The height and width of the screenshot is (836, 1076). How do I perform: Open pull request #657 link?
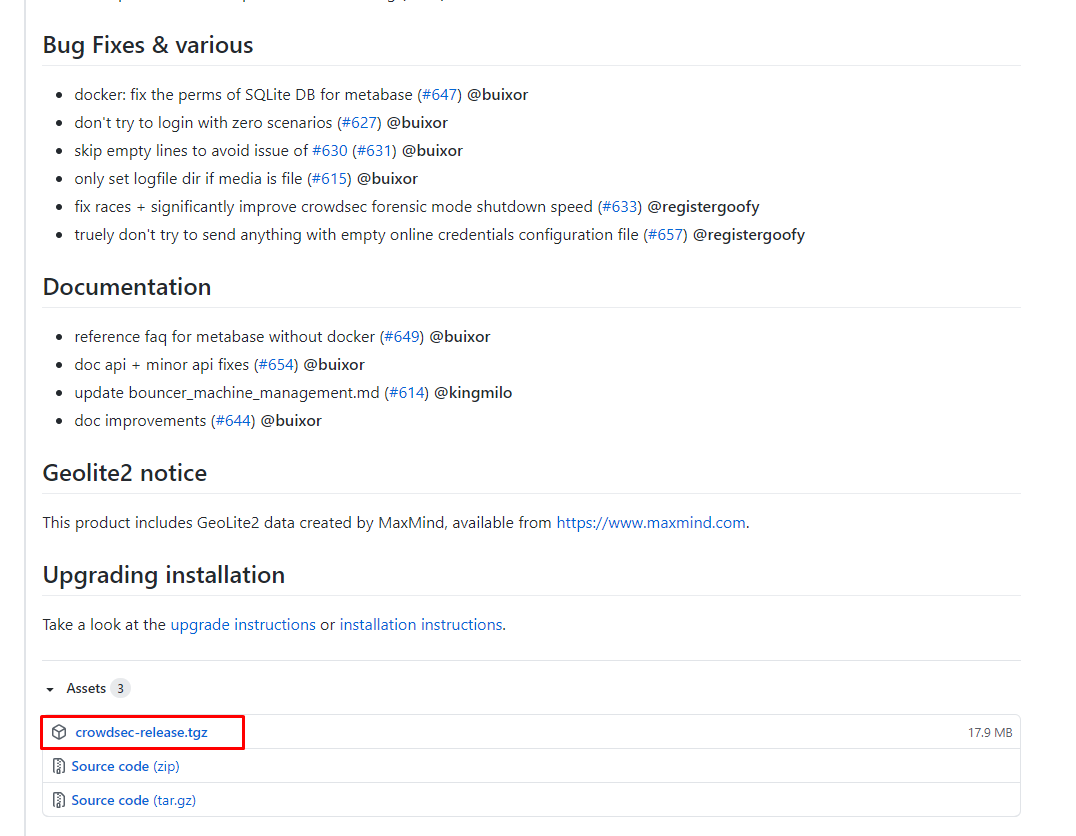(x=665, y=235)
